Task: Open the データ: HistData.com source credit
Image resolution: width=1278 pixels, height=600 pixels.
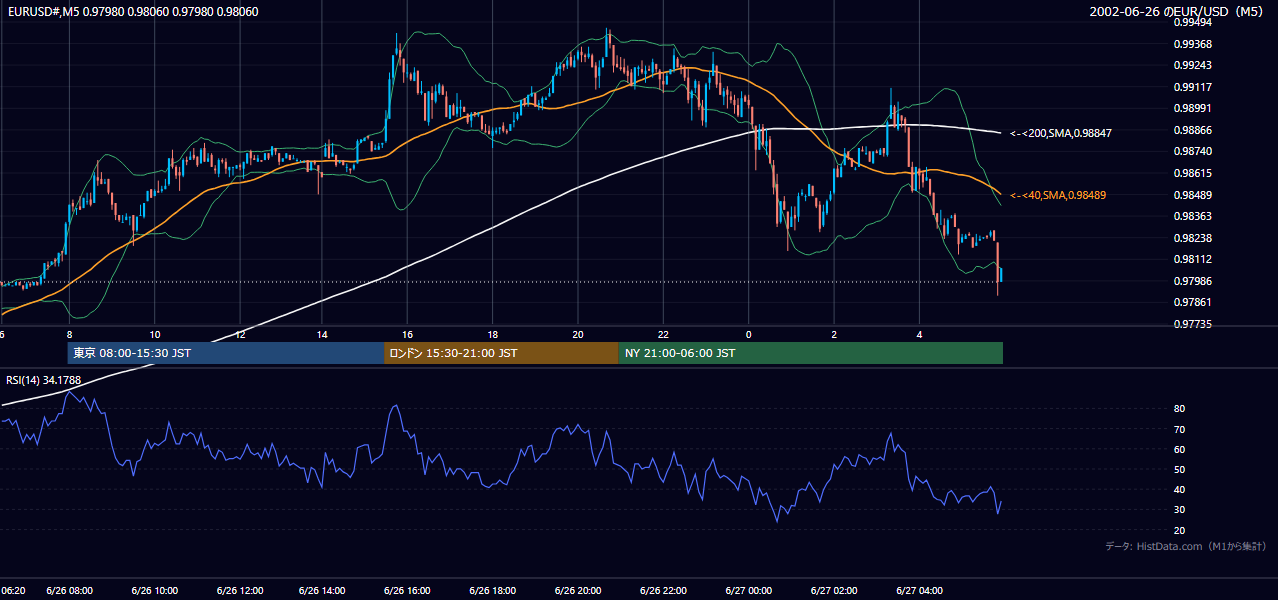Action: pyautogui.click(x=1186, y=546)
